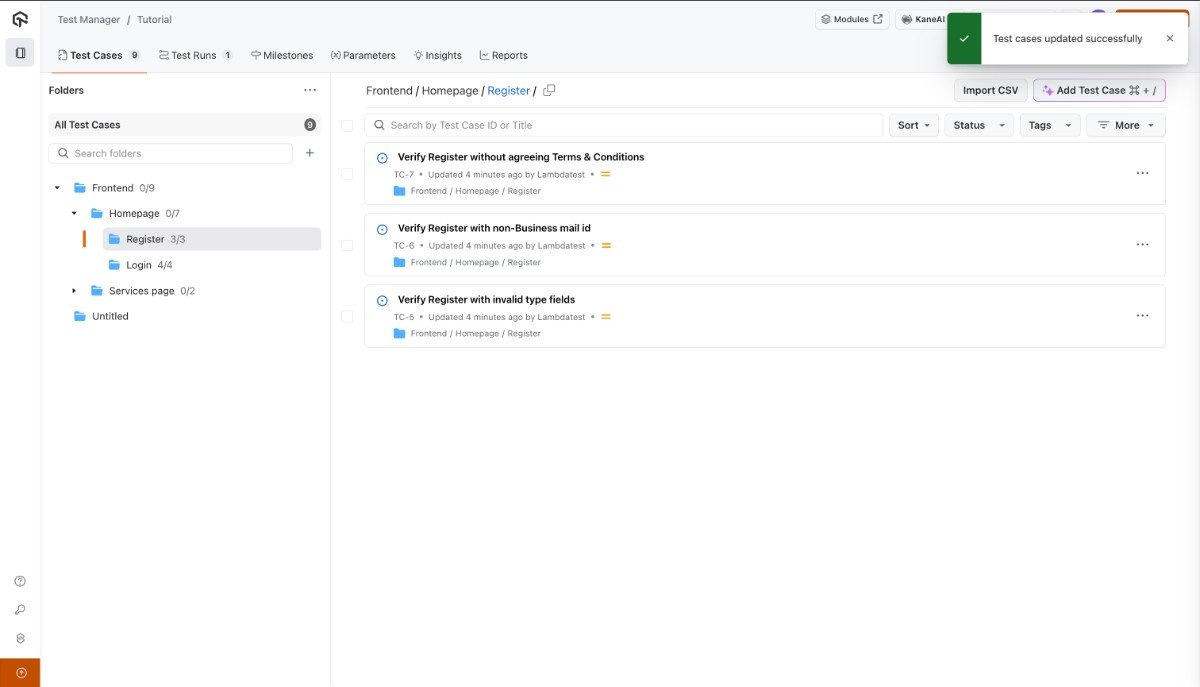
Task: Open 'Verify Register with invalid type fields'
Action: (x=486, y=299)
